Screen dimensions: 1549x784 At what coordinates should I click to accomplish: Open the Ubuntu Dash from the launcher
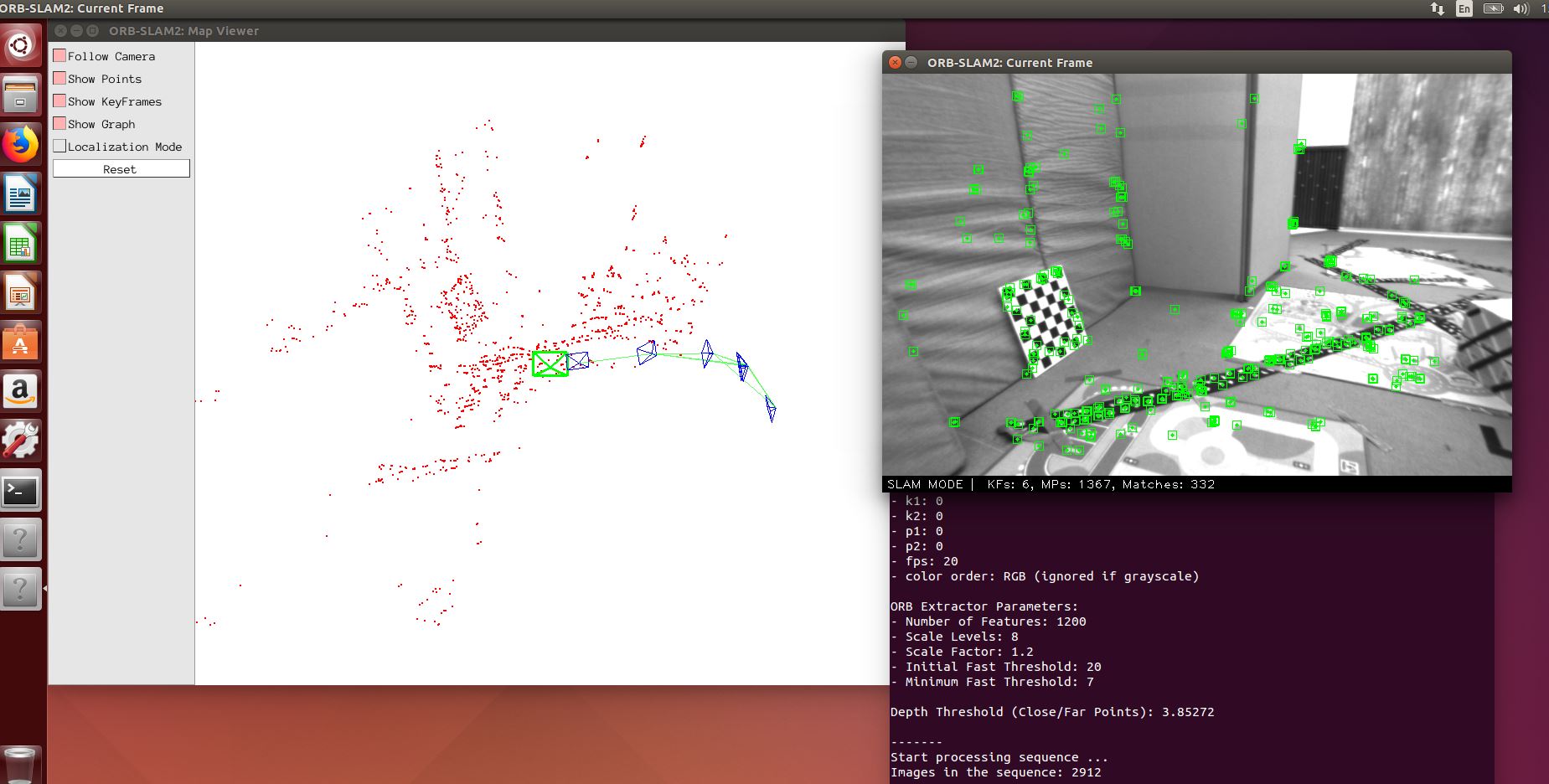(x=20, y=44)
